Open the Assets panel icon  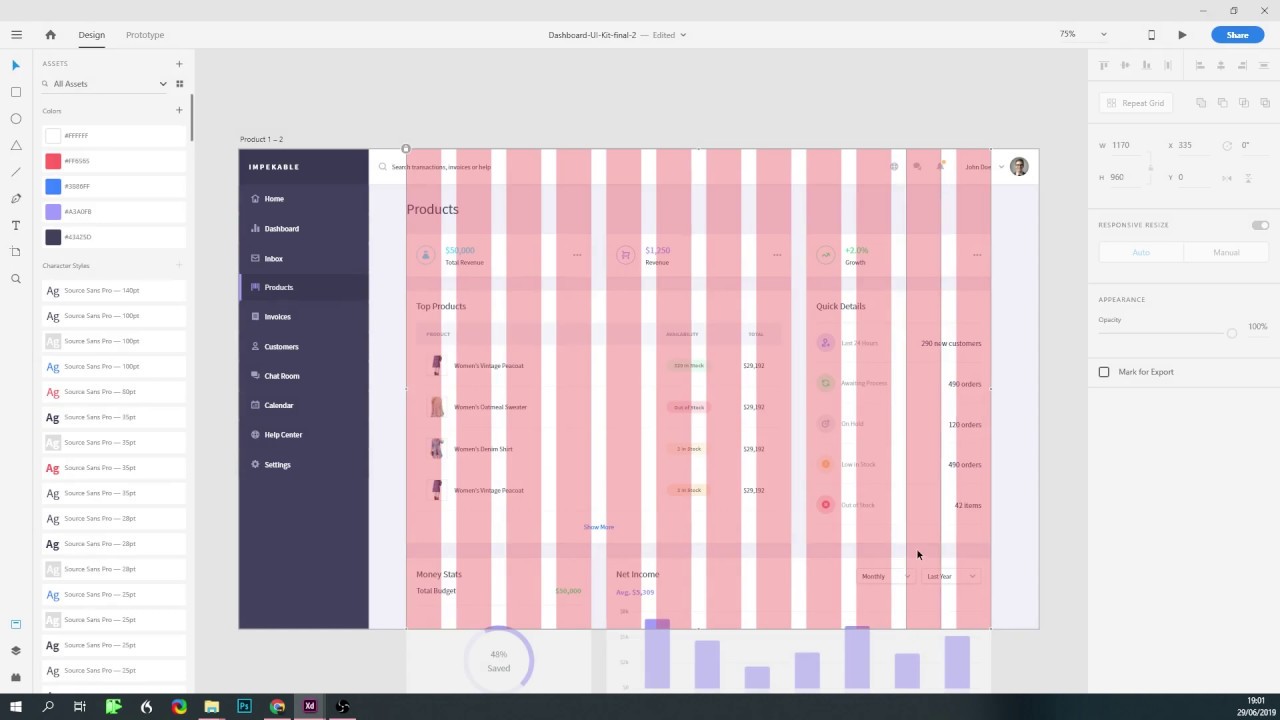(x=16, y=624)
